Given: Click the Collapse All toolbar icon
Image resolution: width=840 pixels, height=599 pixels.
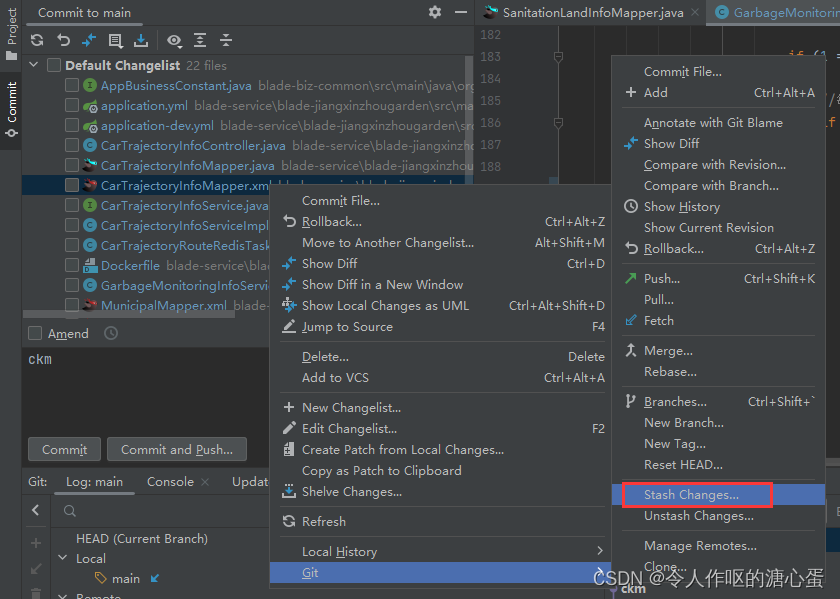Looking at the screenshot, I should point(226,40).
